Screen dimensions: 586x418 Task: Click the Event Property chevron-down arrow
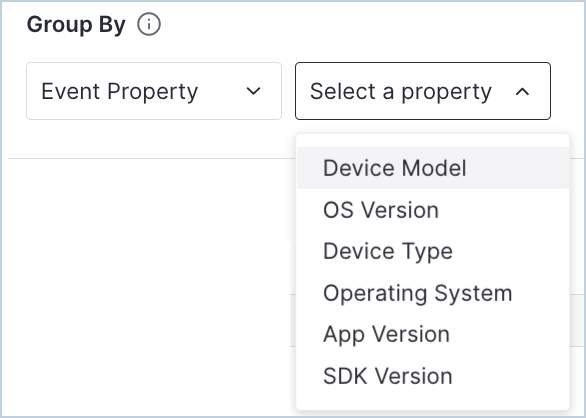click(x=253, y=91)
